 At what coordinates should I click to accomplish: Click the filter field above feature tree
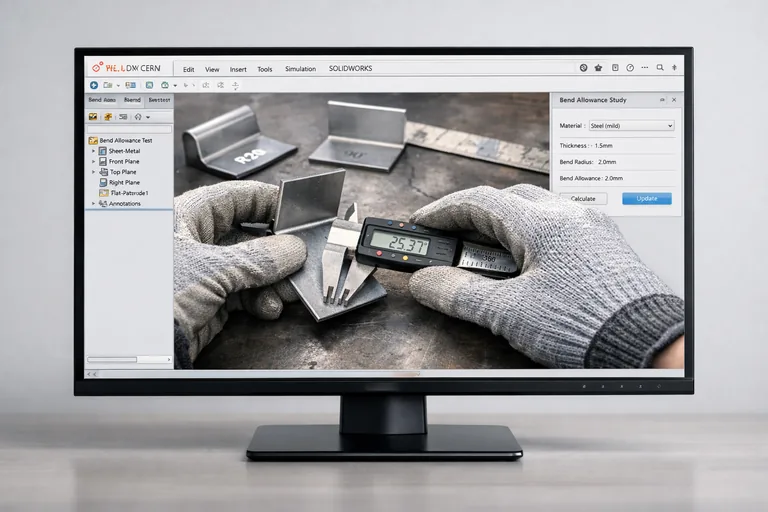(x=129, y=129)
